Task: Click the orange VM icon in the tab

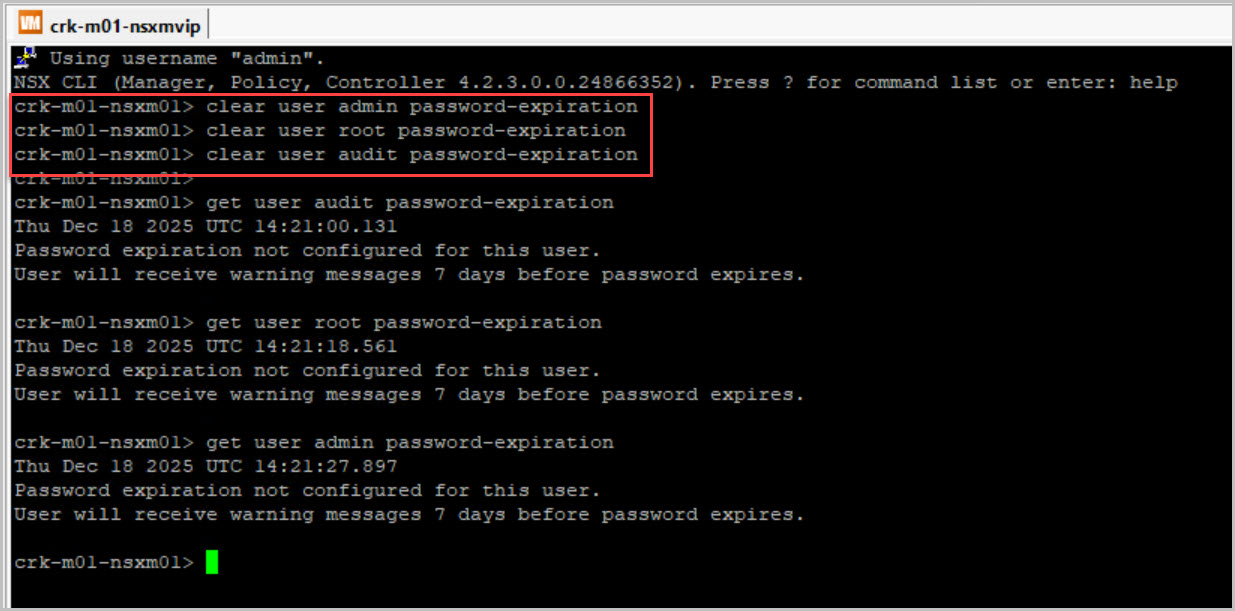Action: click(x=31, y=23)
